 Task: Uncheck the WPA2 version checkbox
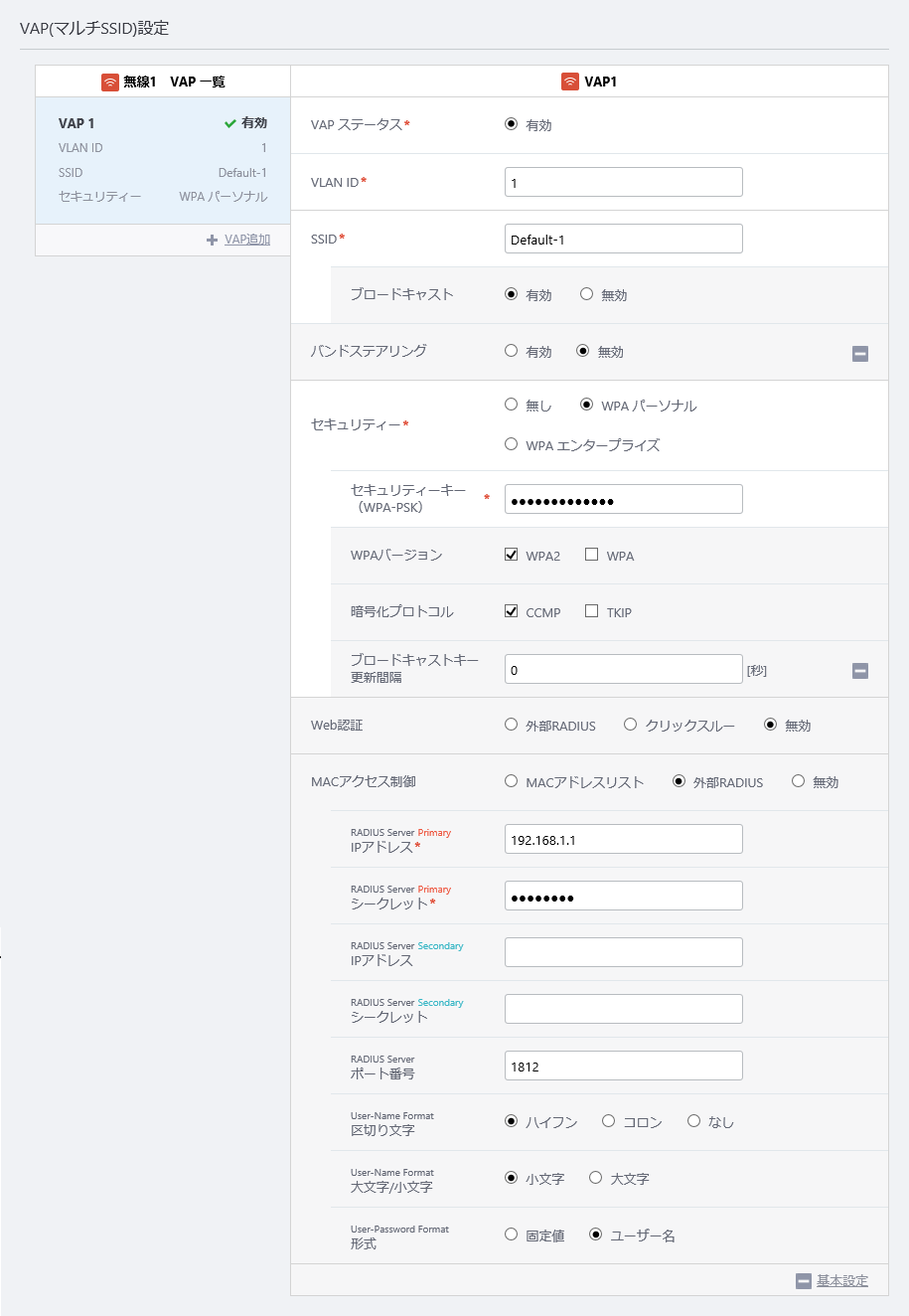point(512,555)
